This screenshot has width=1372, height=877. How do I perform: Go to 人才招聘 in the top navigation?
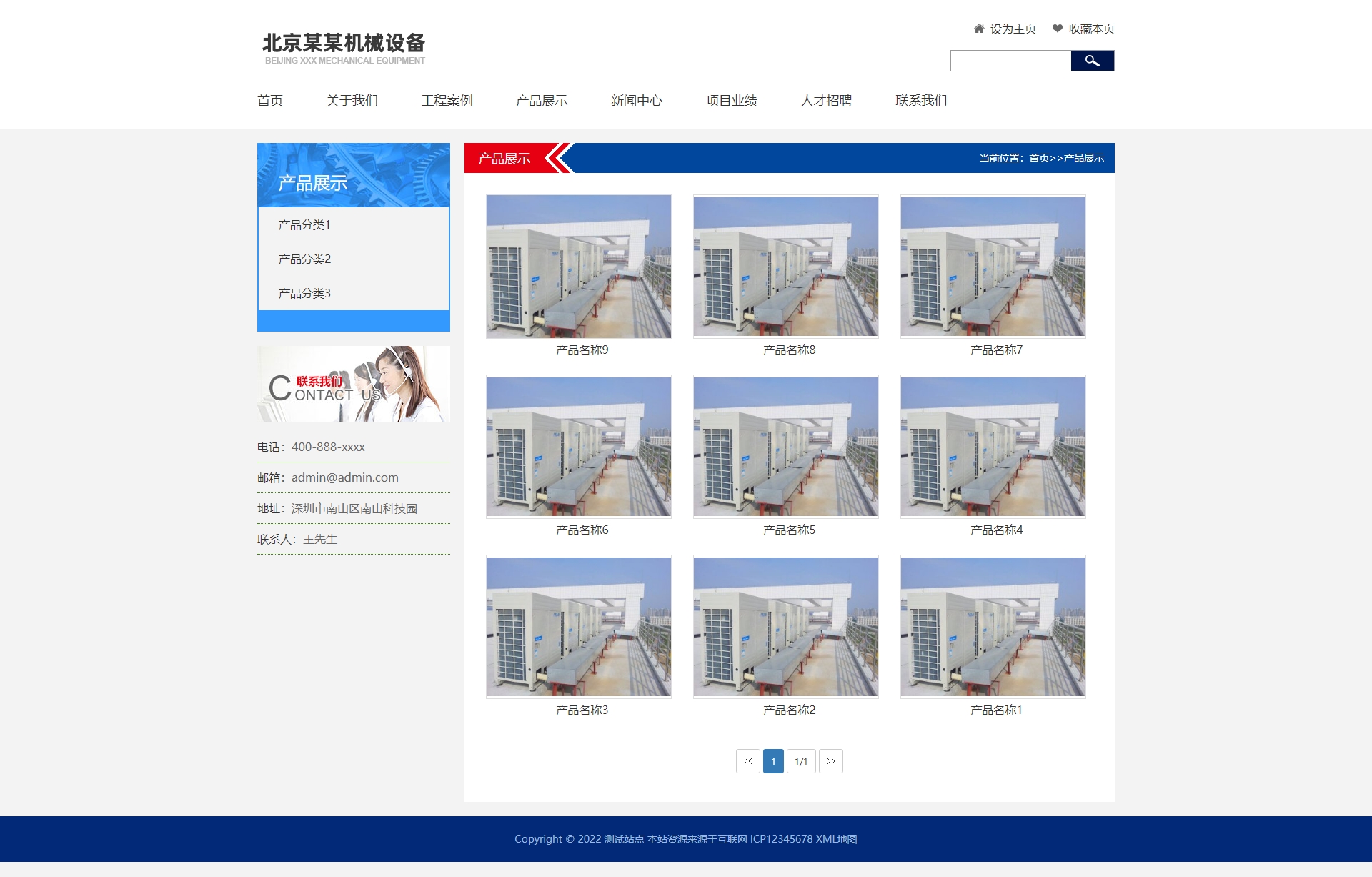[x=826, y=101]
